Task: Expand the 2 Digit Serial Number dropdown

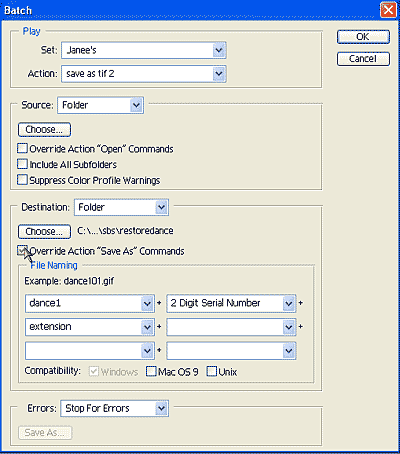Action: point(231,303)
